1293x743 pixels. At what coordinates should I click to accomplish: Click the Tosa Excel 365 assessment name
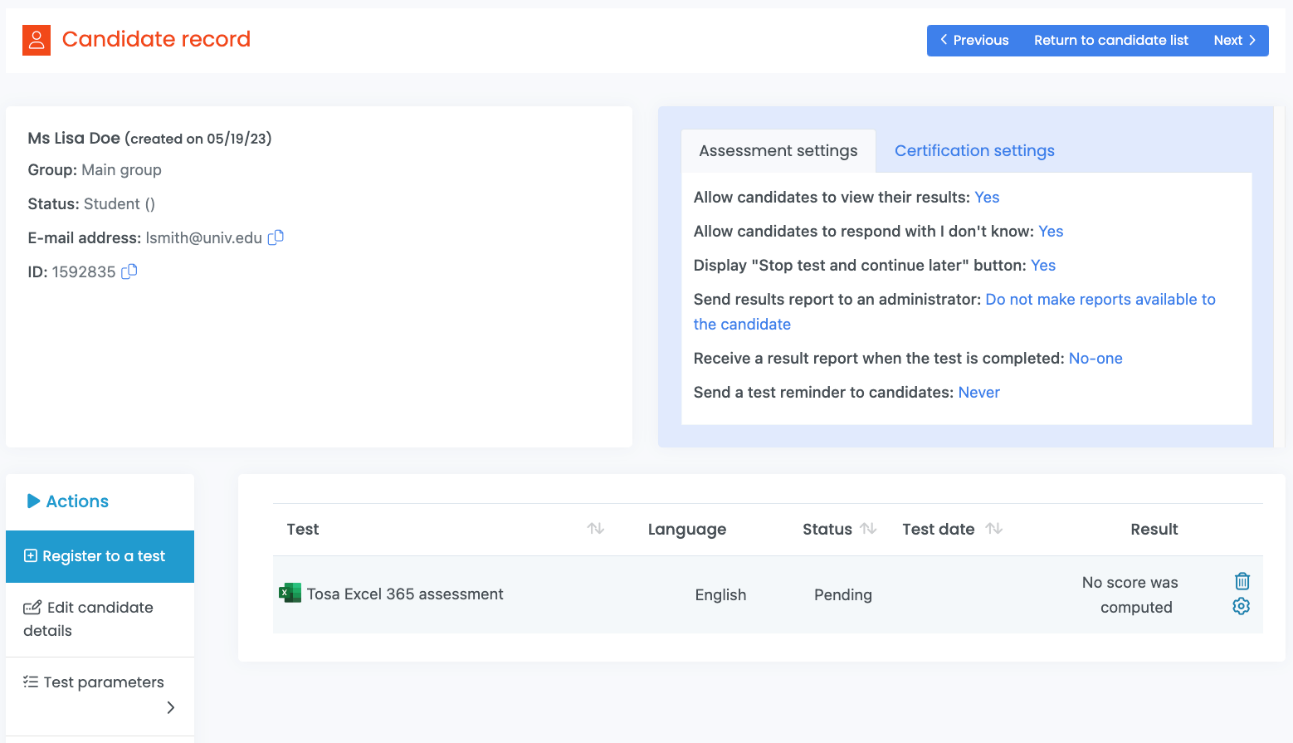click(405, 594)
